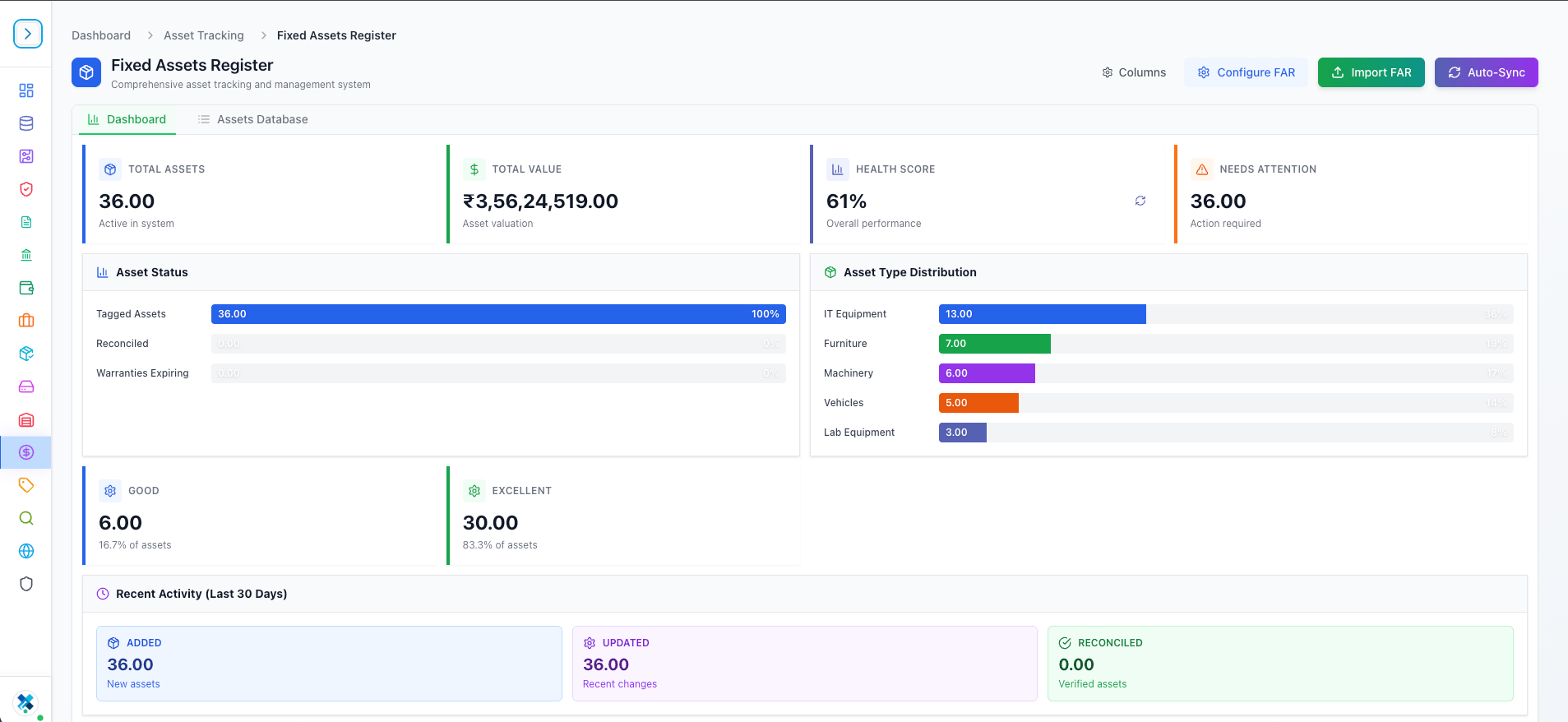Viewport: 1568px width, 722px height.
Task: Click the globe icon in sidebar
Action: (26, 551)
